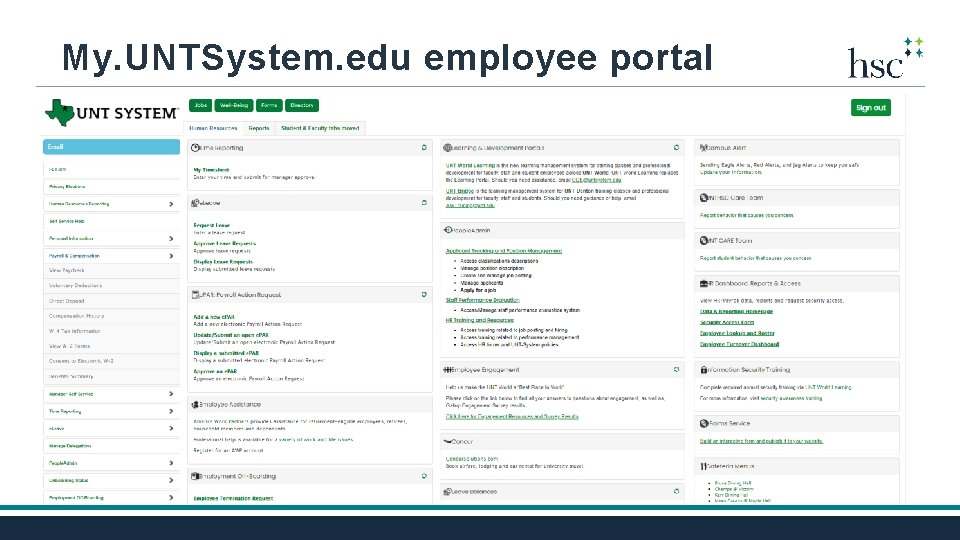Click the Time Reporting clock icon
960x540 pixels.
(x=195, y=148)
